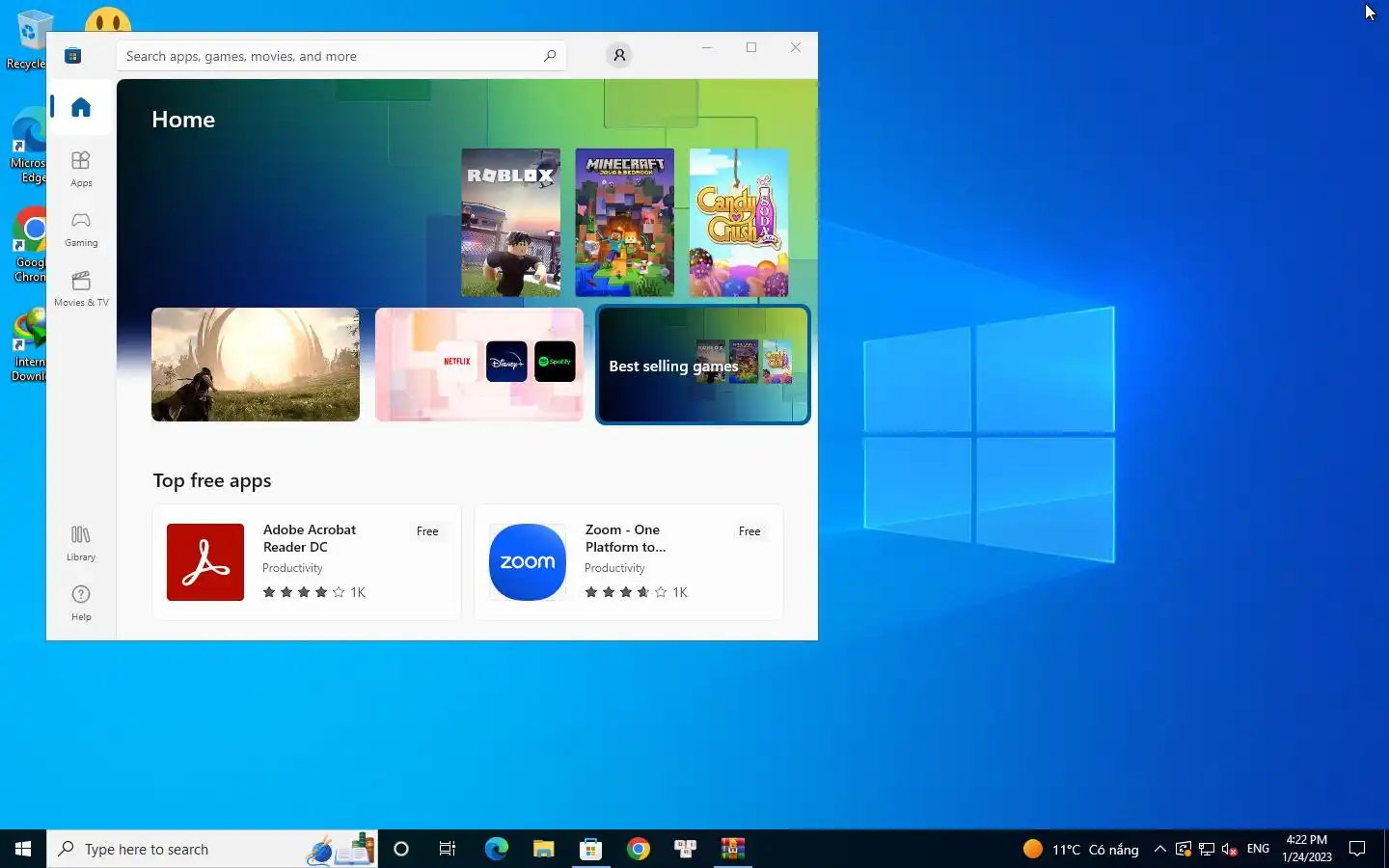
Task: Click the muted volume tray icon
Action: [x=1230, y=849]
